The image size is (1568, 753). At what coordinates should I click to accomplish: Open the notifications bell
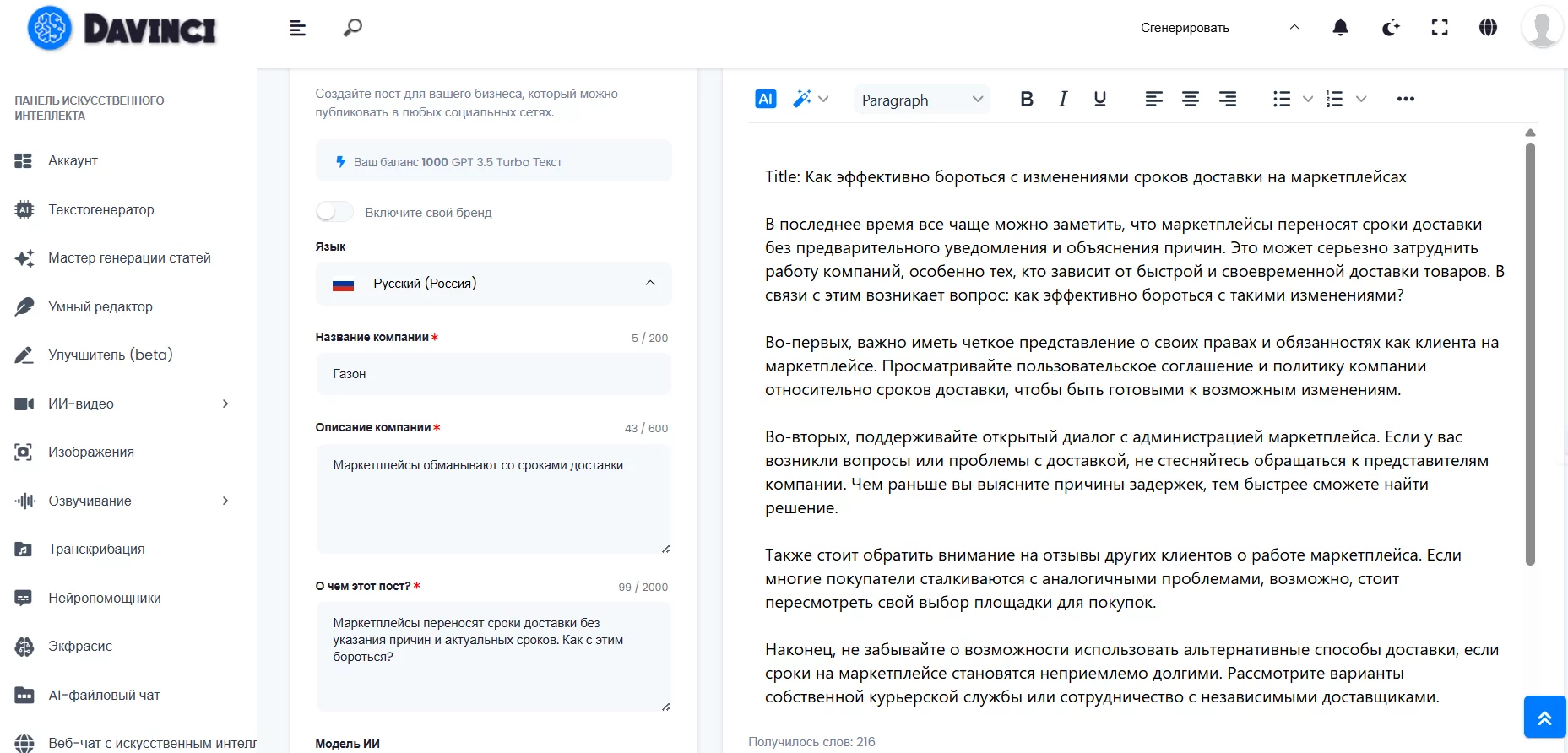tap(1340, 28)
